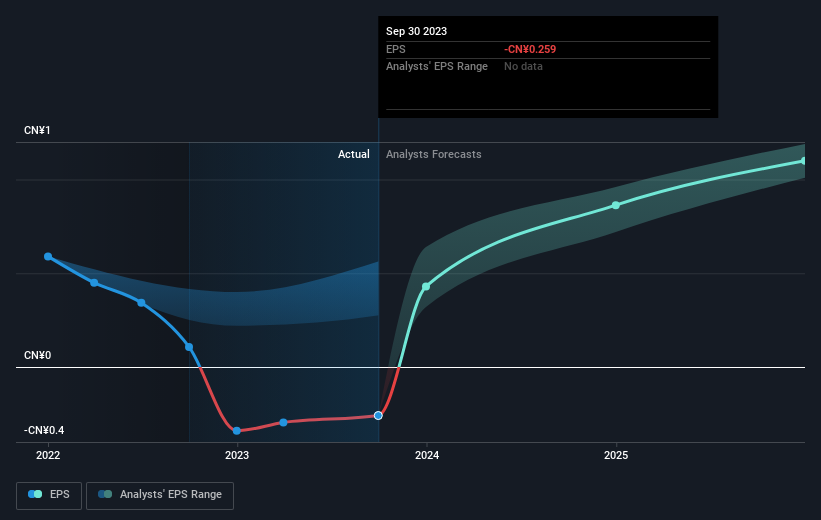Click the Analysts Forecasts section label
Screen dimensions: 821x520
[434, 154]
